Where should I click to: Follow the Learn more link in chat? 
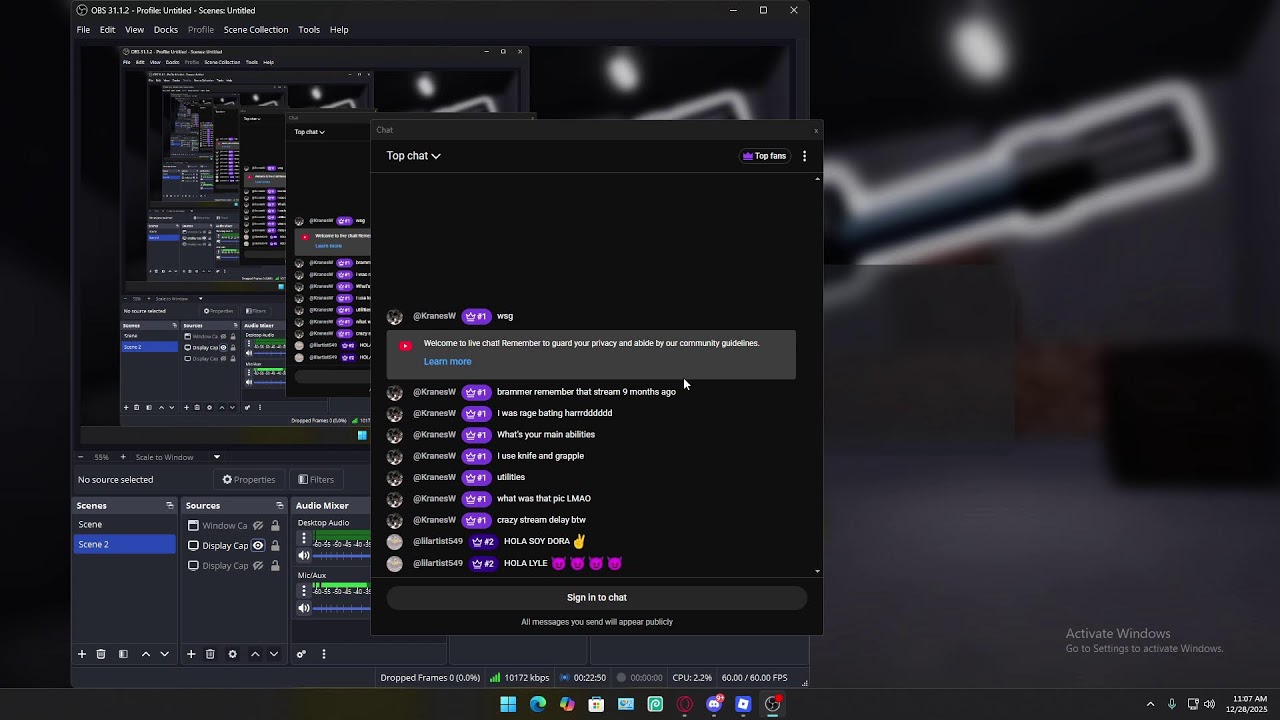coord(447,362)
